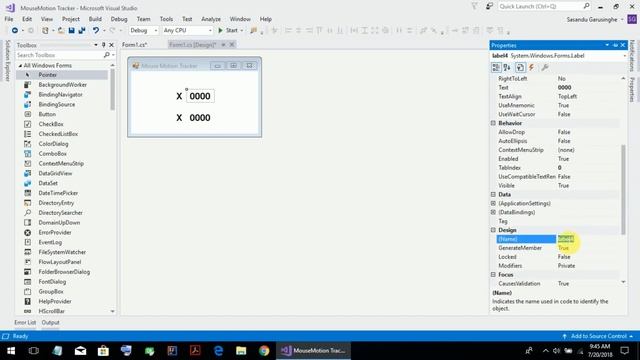Click the Visible property value True

click(563, 186)
